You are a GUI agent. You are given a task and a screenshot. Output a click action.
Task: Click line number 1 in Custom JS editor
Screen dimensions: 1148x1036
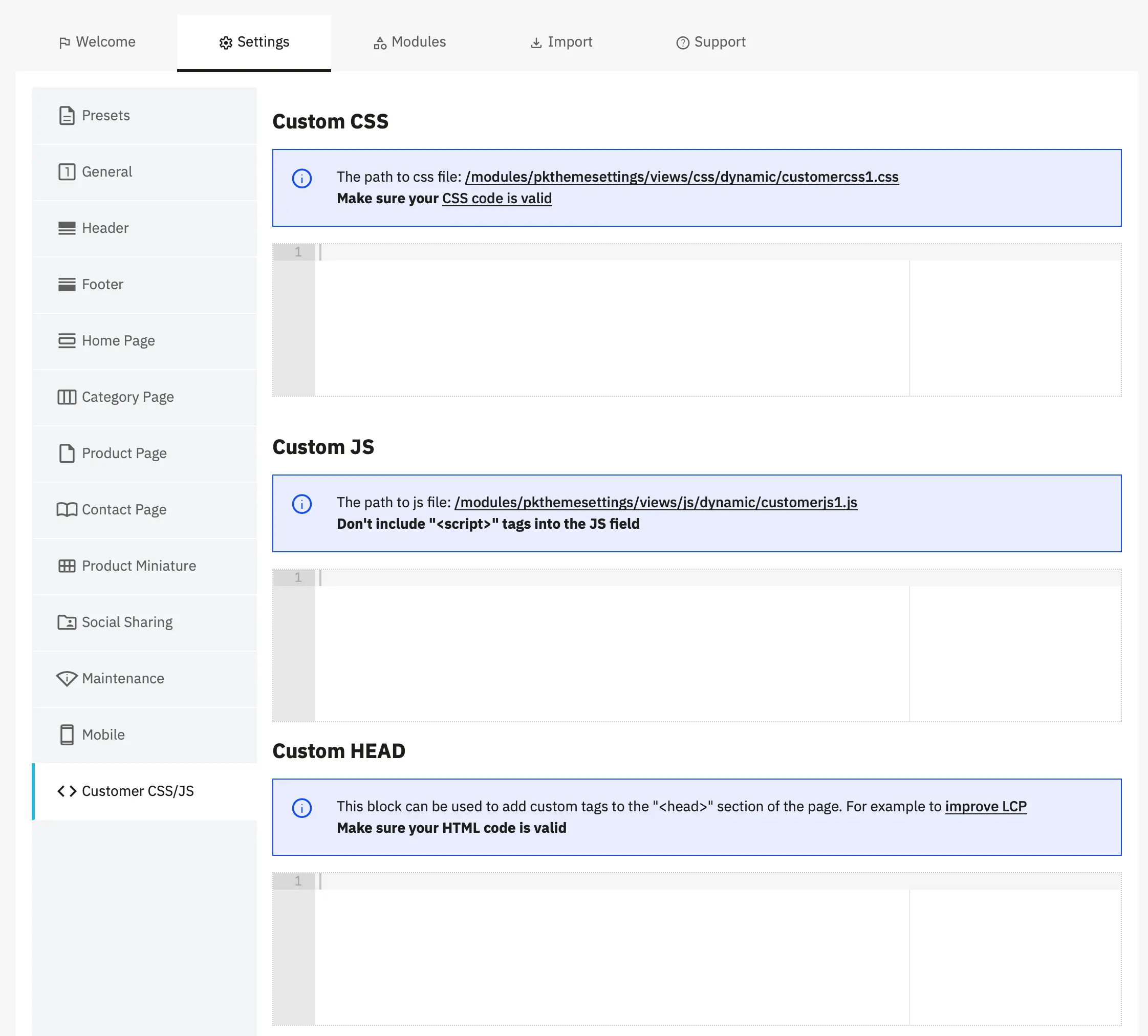[x=298, y=578]
